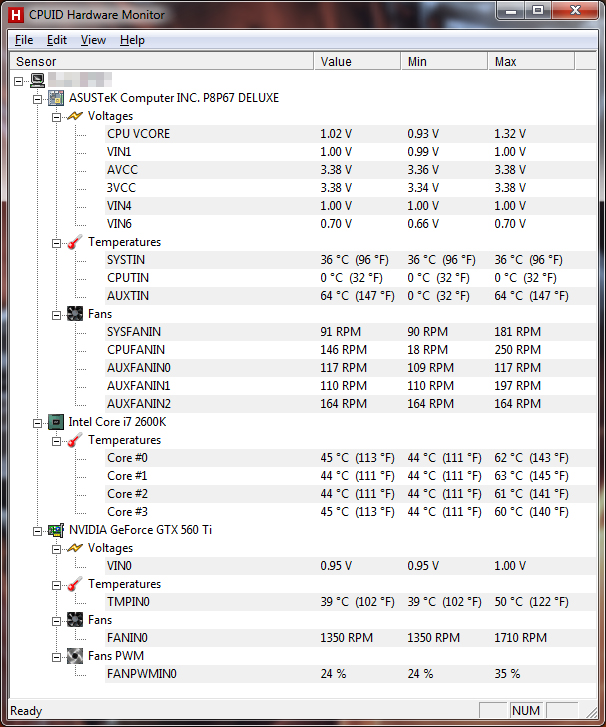The height and width of the screenshot is (727, 606).
Task: Click the motherboard Temperatures thermometer icon
Action: [75, 242]
